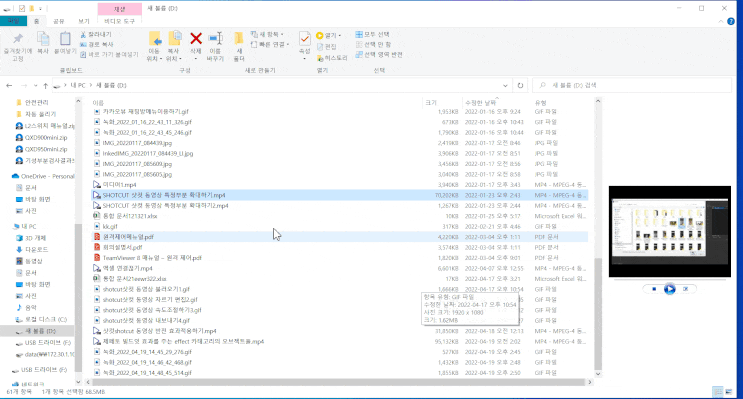Switch to details view icon in status bar

click(x=718, y=391)
